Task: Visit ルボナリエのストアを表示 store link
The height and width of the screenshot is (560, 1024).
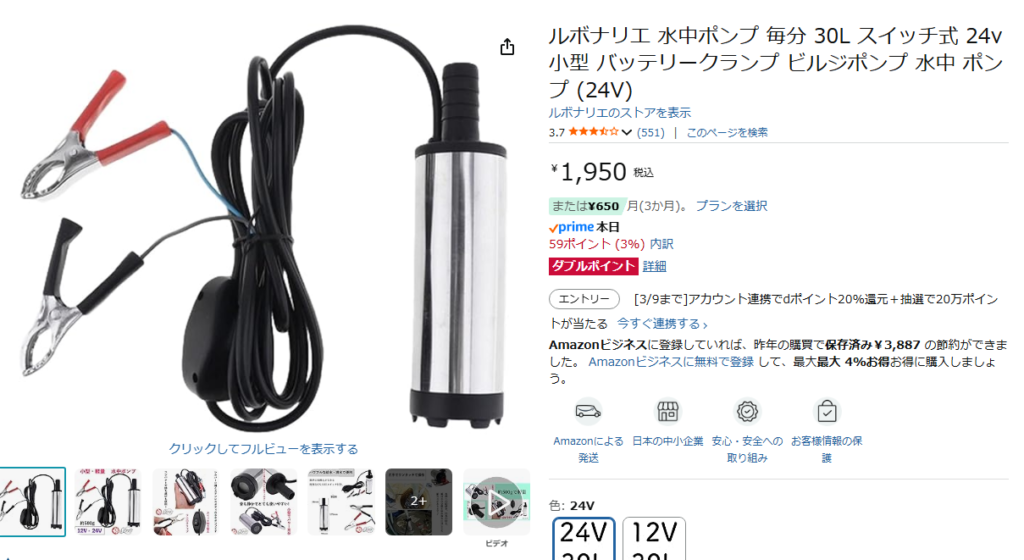Action: tap(619, 113)
